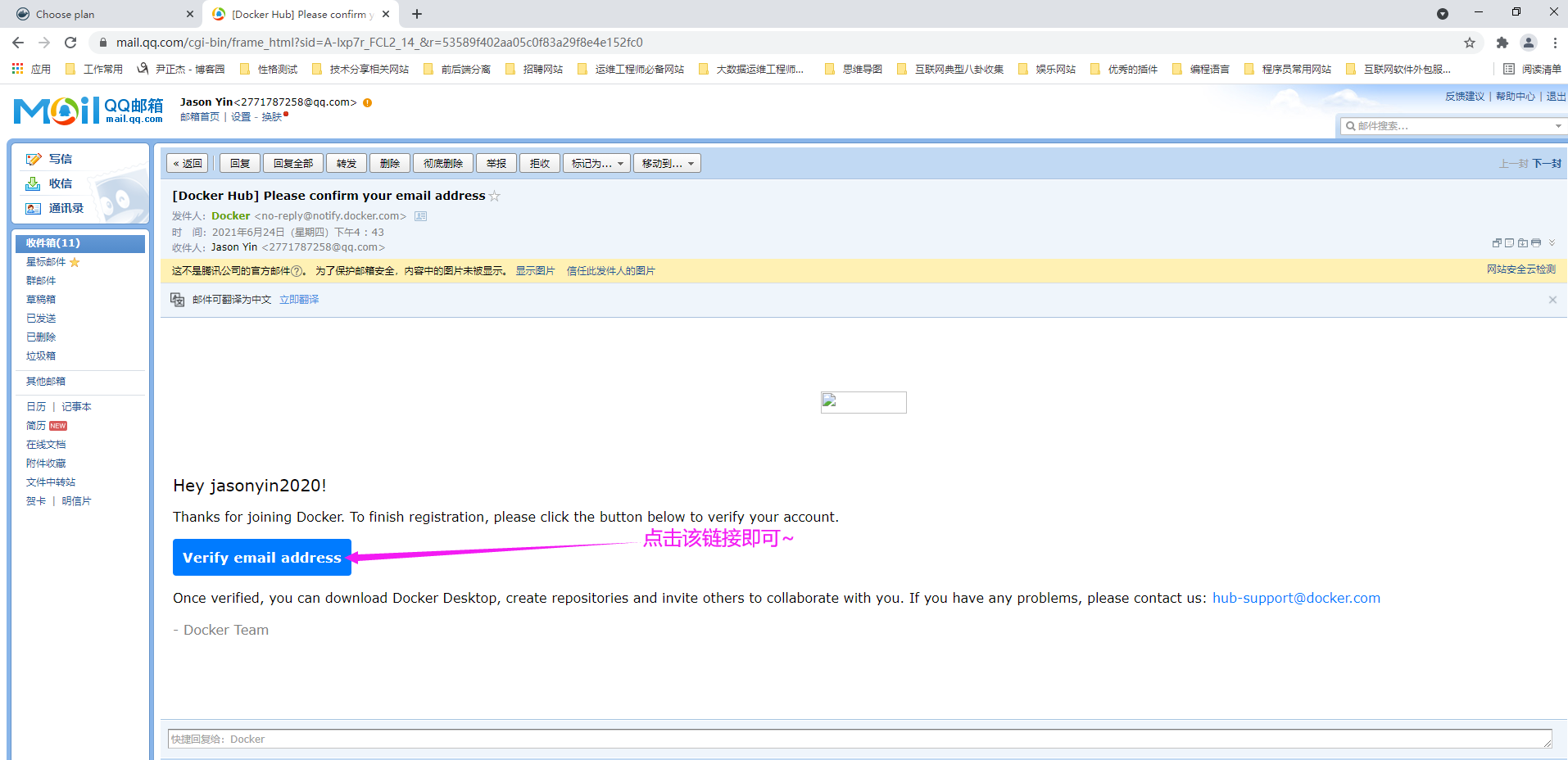This screenshot has height=760, width=1568.
Task: Click the Receive mail (收信) icon
Action: point(34,183)
